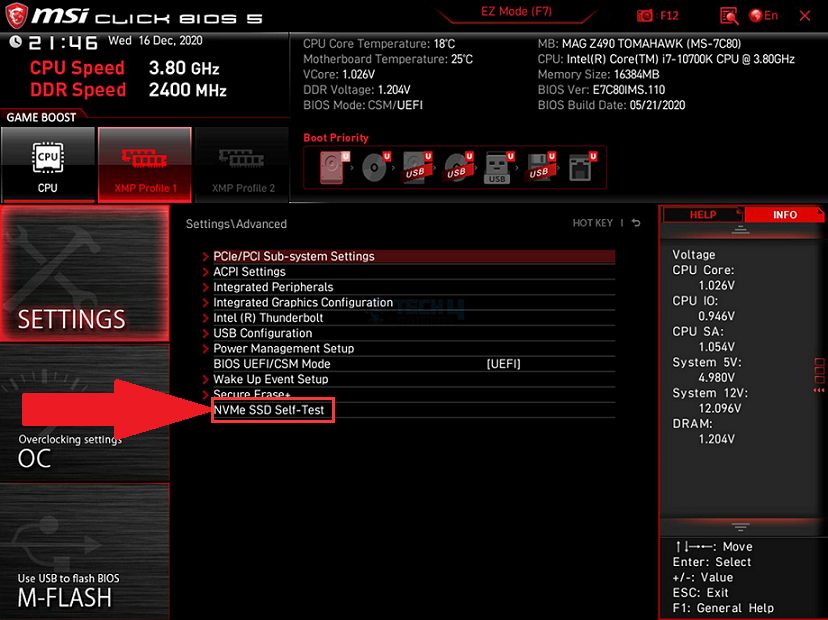Toggle the CPU Game Boost button
Viewport: 828px width, 620px height.
[47, 164]
